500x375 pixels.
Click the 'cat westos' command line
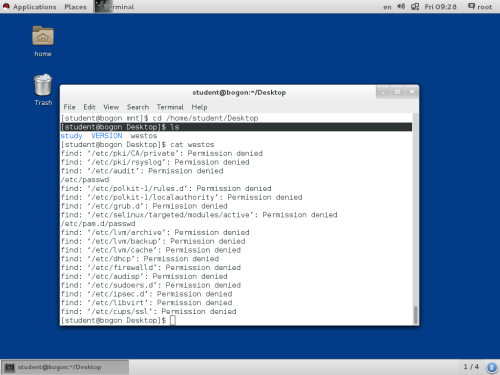tap(137, 145)
